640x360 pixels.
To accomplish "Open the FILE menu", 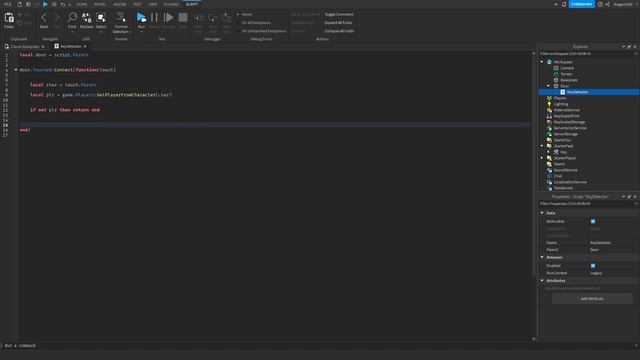I will click(x=8, y=4).
